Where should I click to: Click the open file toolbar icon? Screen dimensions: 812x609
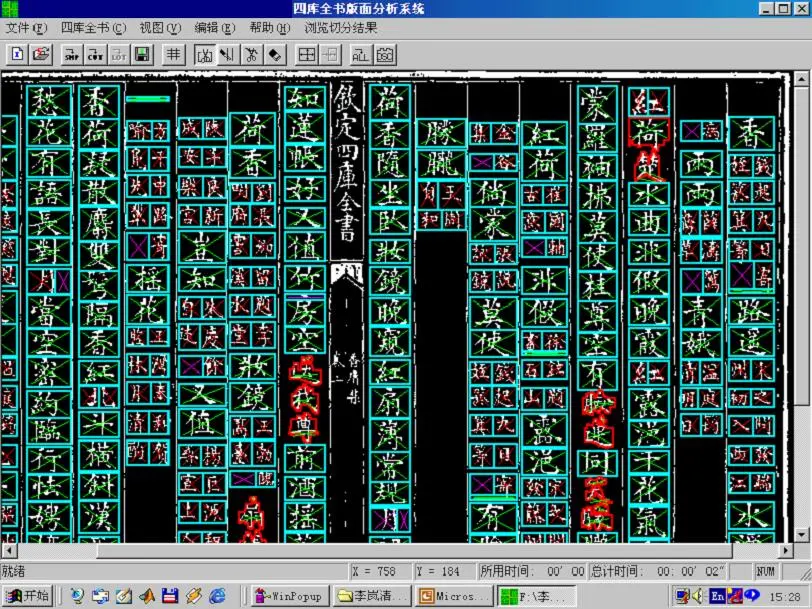click(x=40, y=54)
